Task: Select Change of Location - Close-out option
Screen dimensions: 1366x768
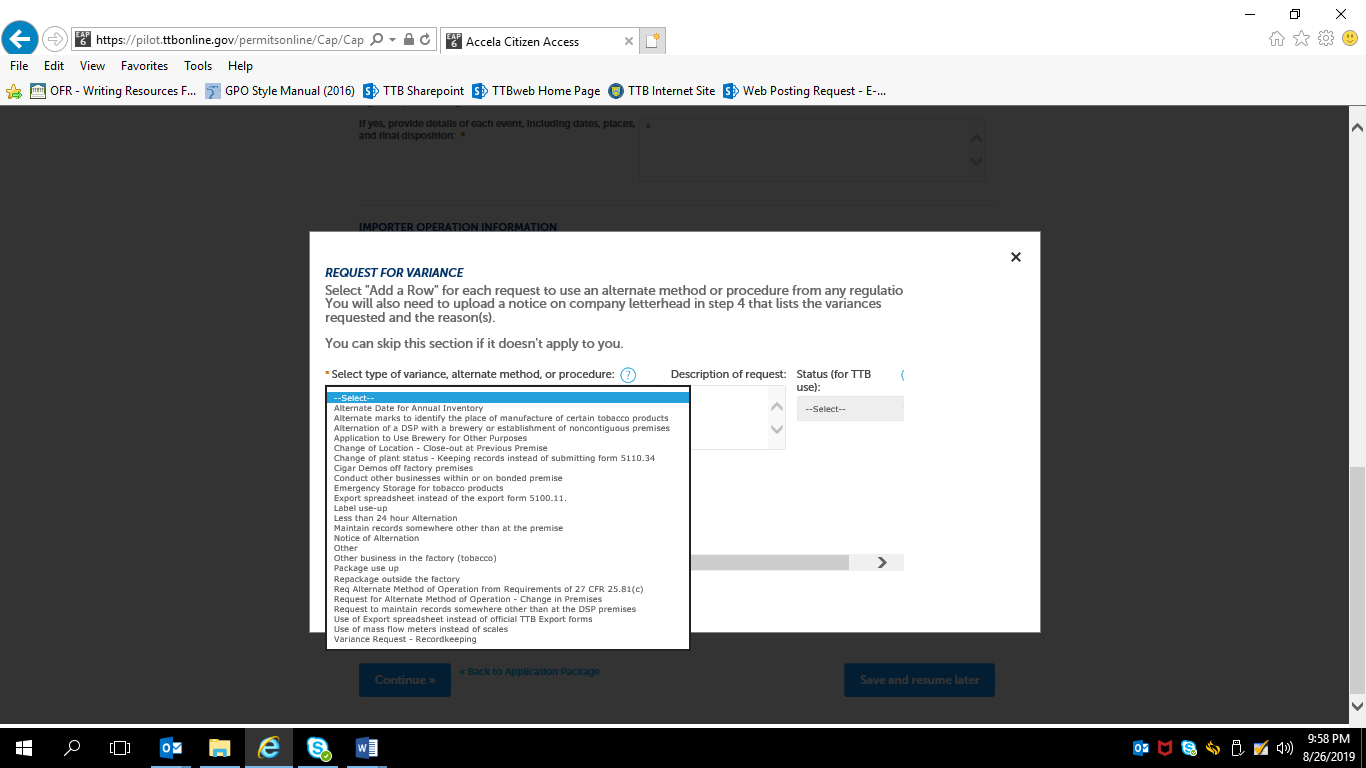Action: point(508,448)
